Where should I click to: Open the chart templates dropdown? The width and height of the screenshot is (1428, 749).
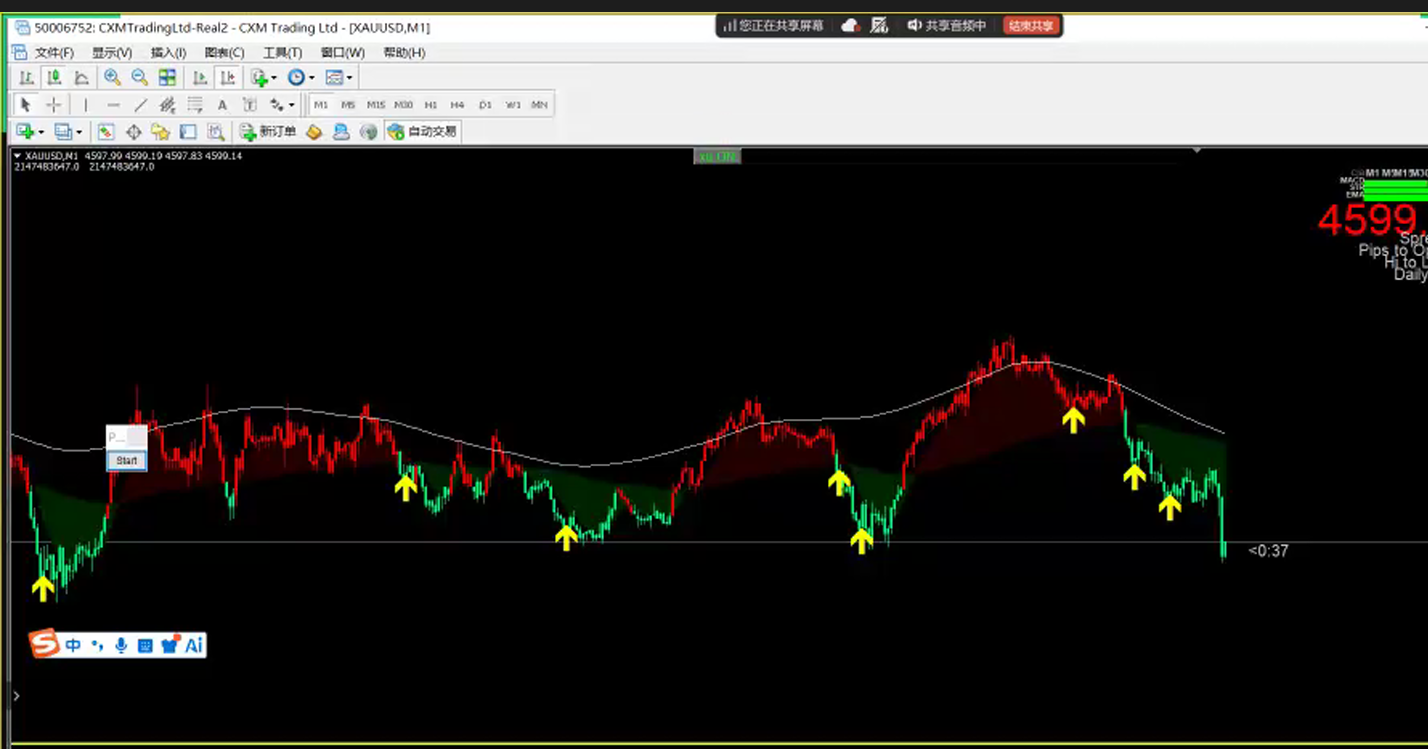coord(349,78)
